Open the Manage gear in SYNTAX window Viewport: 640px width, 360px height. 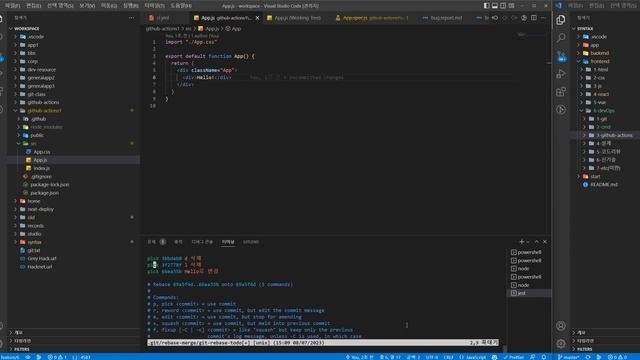click(561, 343)
